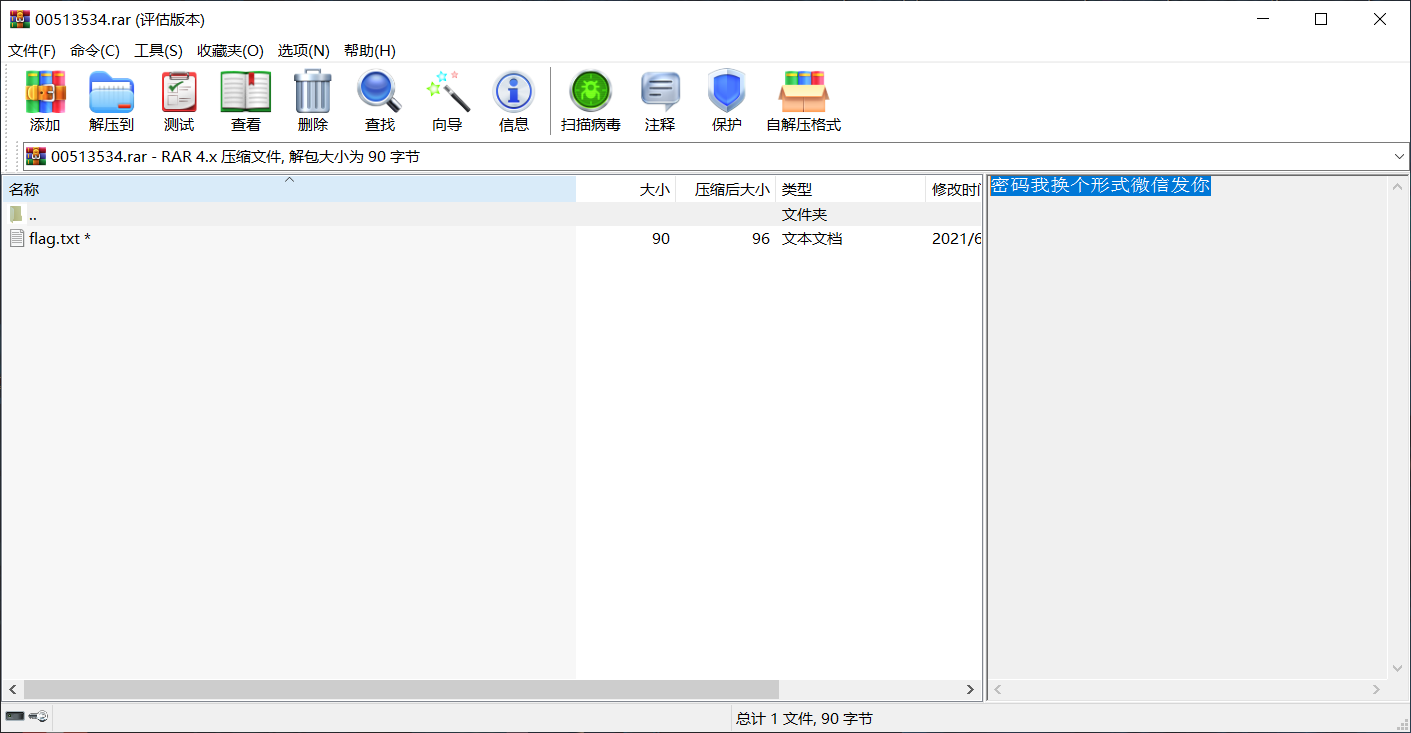This screenshot has width=1411, height=733.
Task: Open flag.txt in the file list
Action: 55,238
